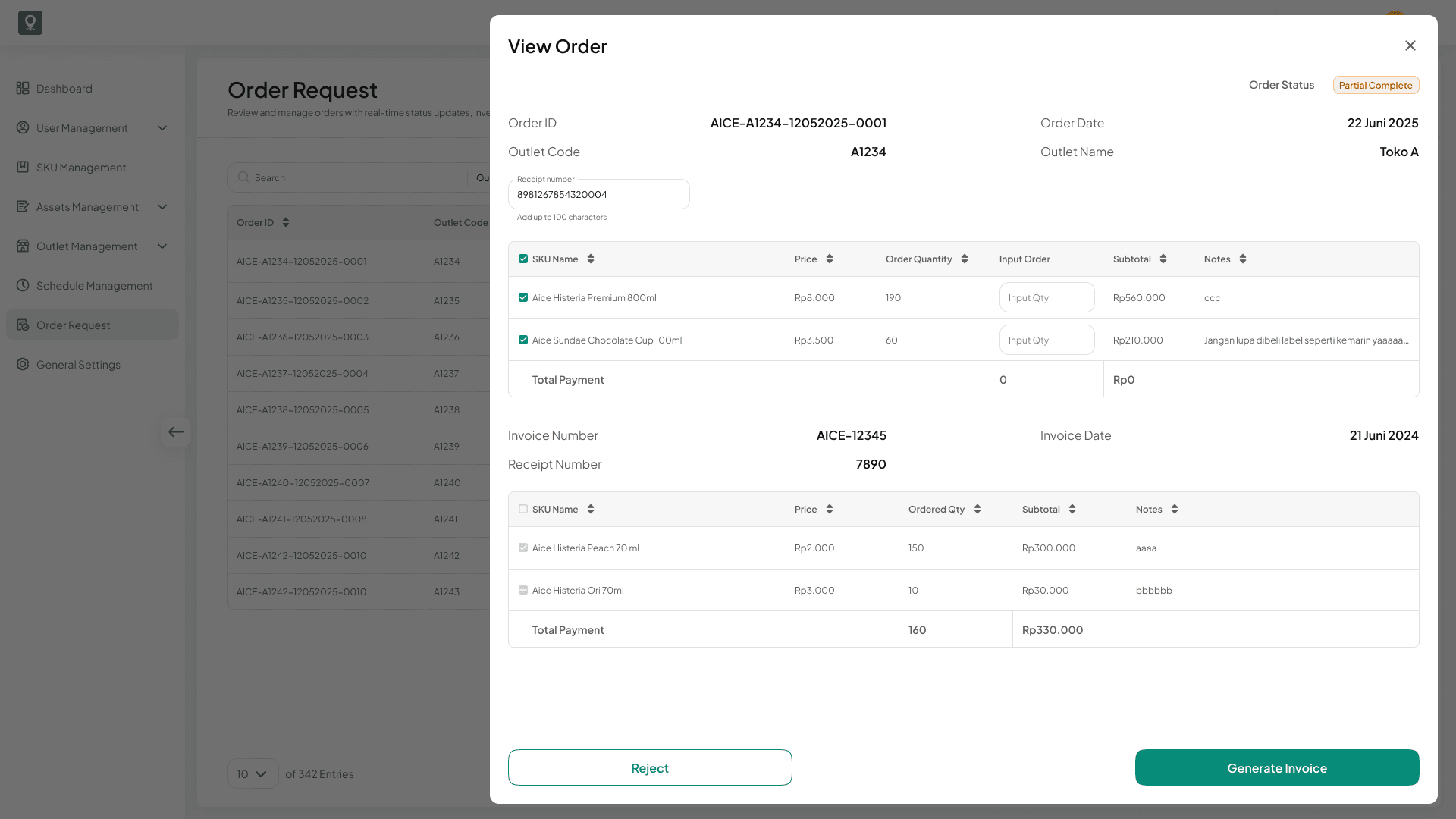Click the search magnifier icon
This screenshot has width=1456, height=819.
(243, 177)
